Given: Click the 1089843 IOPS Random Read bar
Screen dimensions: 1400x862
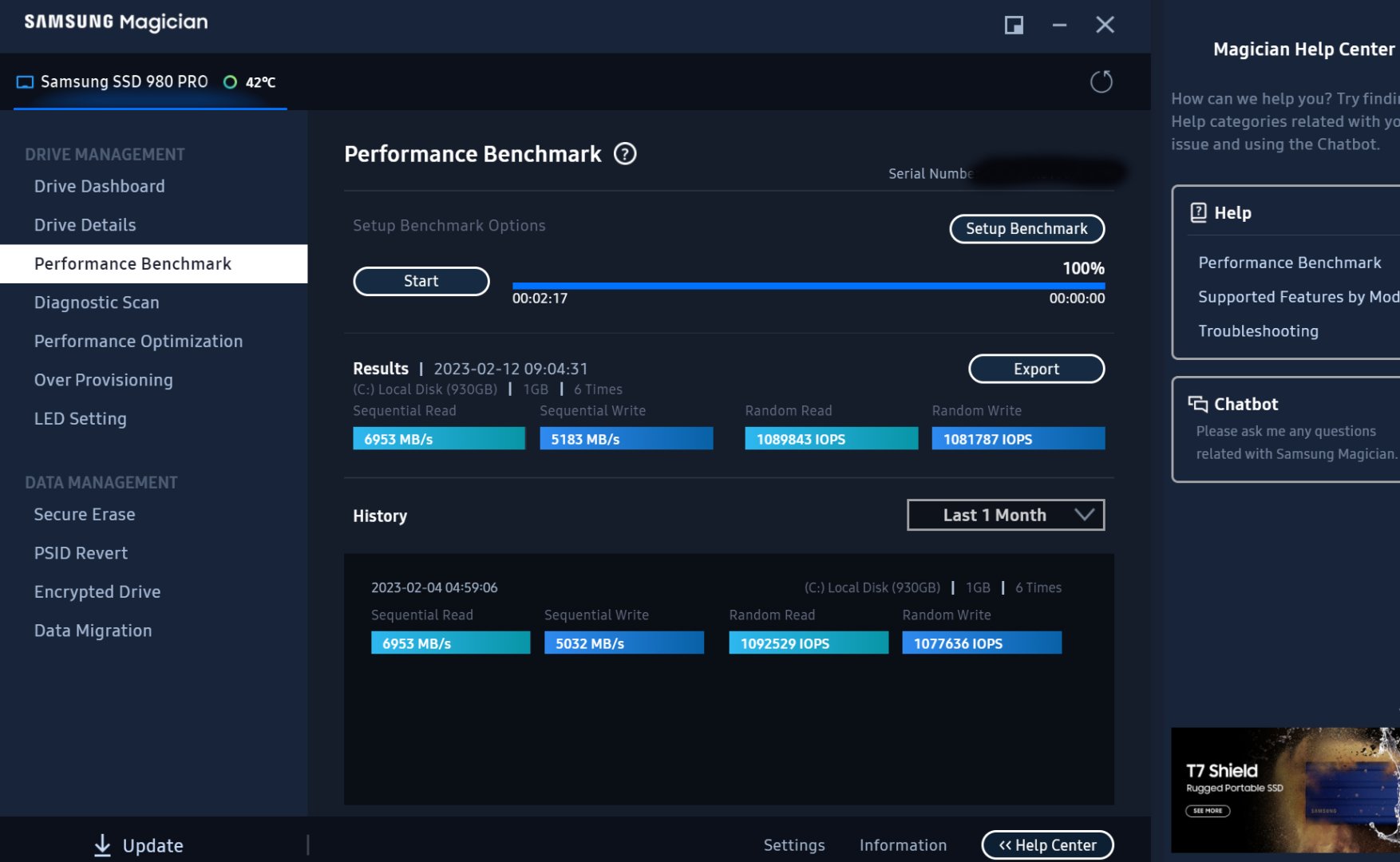Looking at the screenshot, I should (832, 439).
